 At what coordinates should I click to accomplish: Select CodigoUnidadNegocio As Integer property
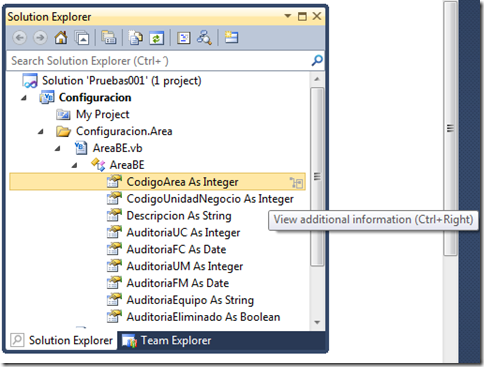pyautogui.click(x=210, y=199)
